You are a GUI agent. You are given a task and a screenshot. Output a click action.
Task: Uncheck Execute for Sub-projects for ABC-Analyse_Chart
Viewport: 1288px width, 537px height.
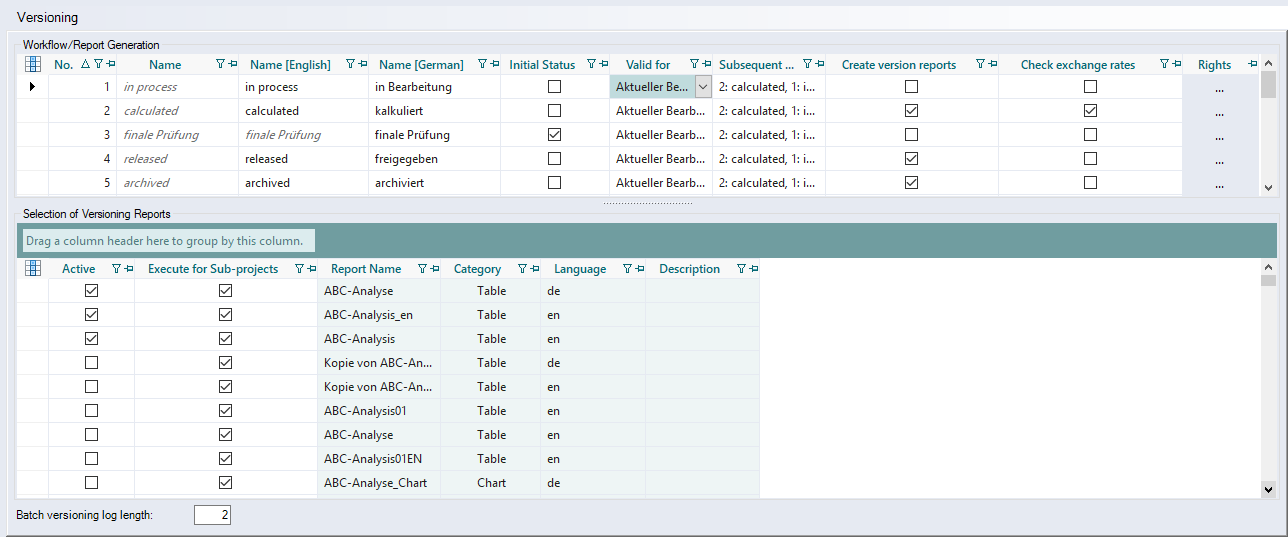pyautogui.click(x=225, y=483)
